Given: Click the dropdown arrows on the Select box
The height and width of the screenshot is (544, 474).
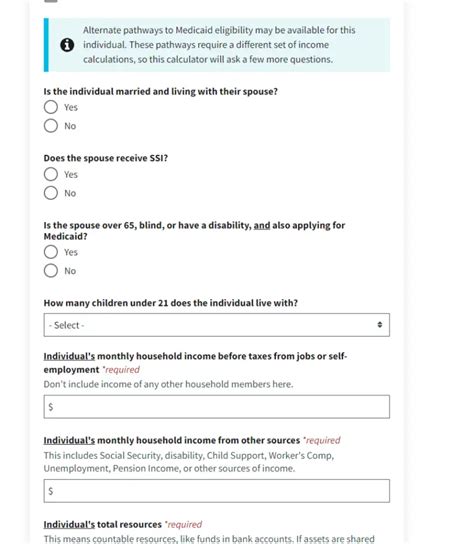Looking at the screenshot, I should [x=380, y=325].
